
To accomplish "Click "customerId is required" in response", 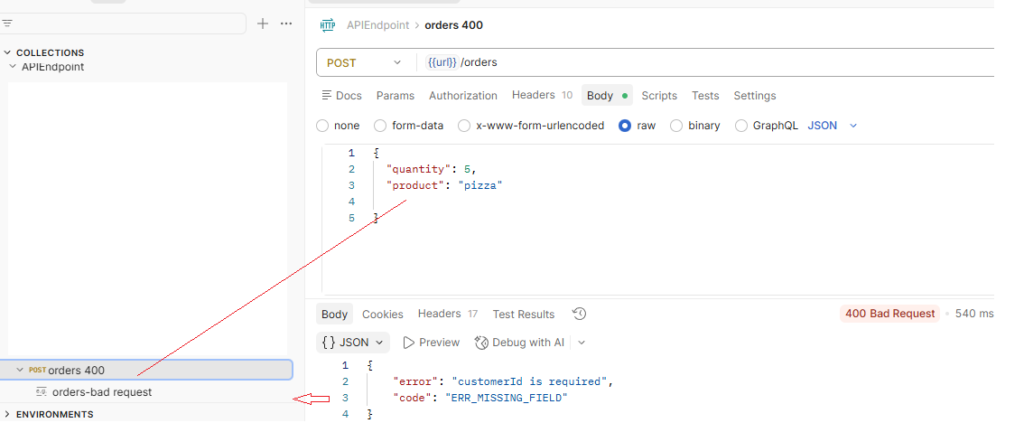I will (x=530, y=381).
